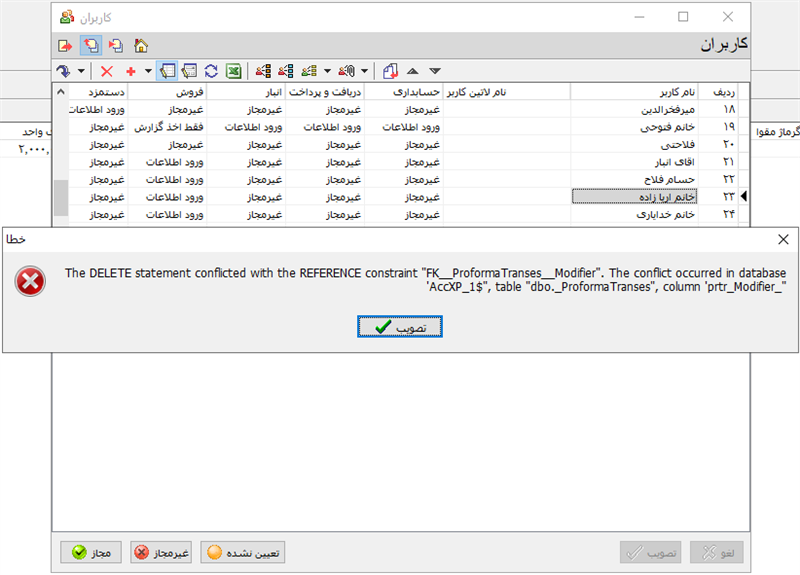
Task: Open dropdown arrow next to red plus icon
Action: (148, 71)
